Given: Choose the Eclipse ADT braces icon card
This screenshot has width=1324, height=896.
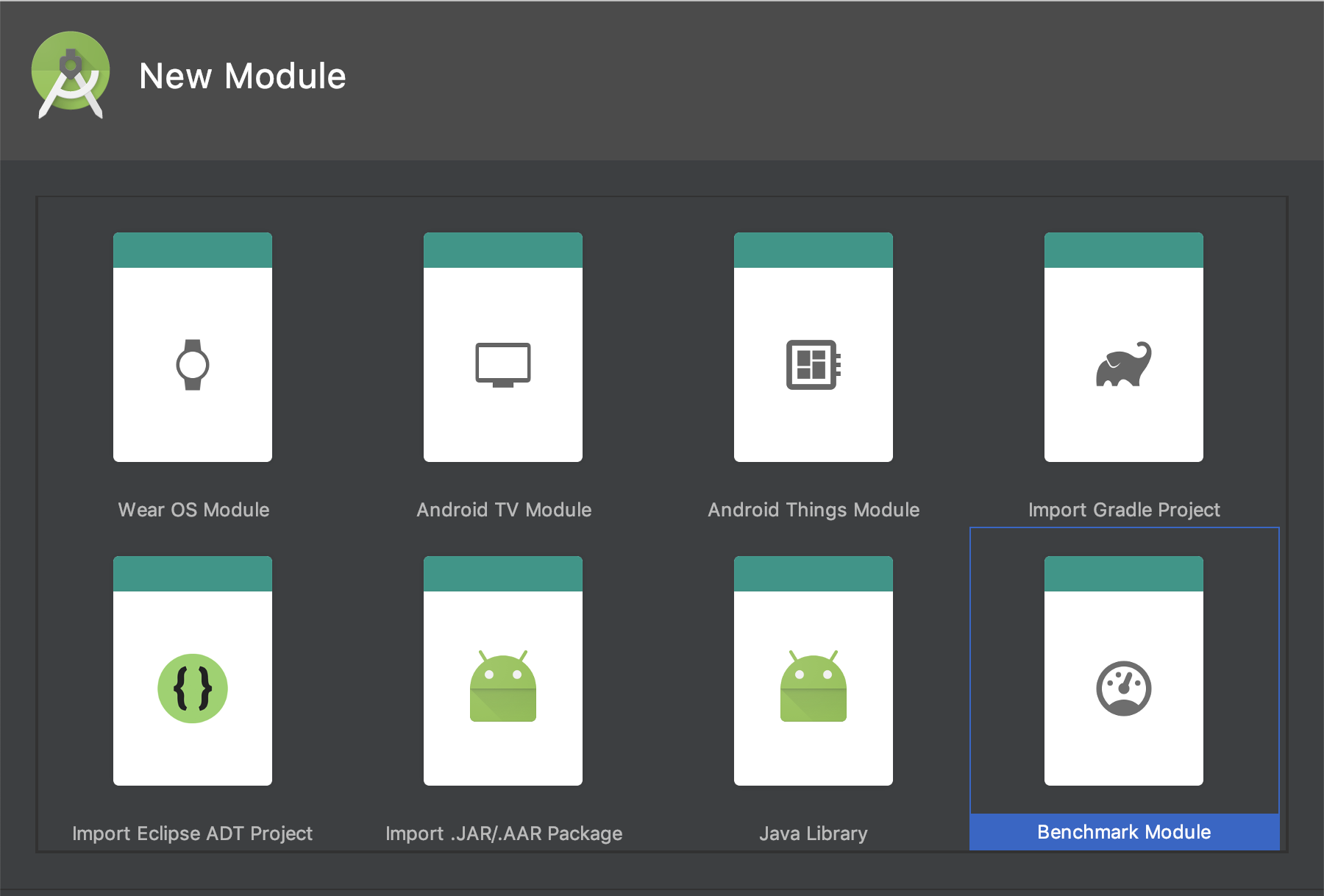Looking at the screenshot, I should (x=193, y=671).
